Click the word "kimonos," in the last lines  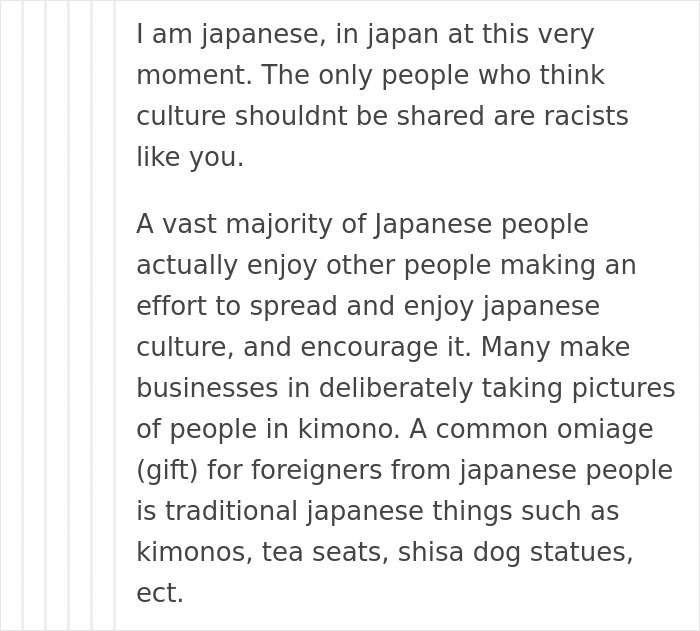[194, 553]
